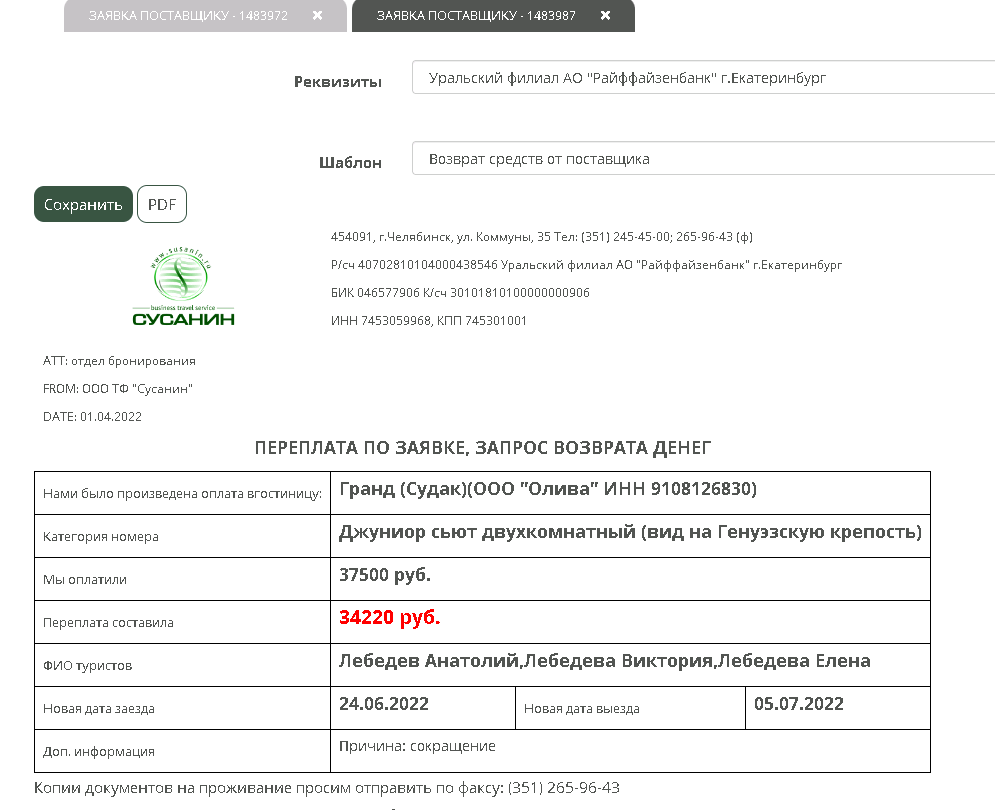Viewport: 995px width, 810px height.
Task: Close the tab for request 1483987
Action: (x=605, y=16)
